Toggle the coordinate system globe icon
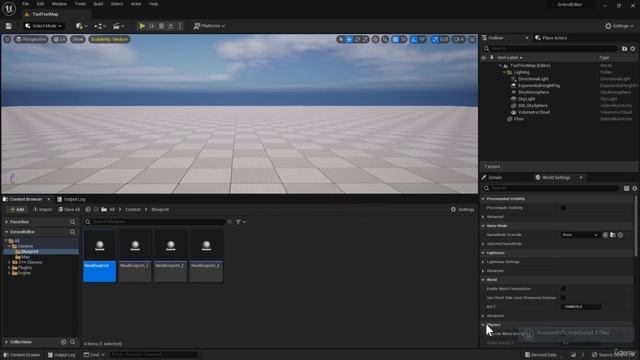 375,39
